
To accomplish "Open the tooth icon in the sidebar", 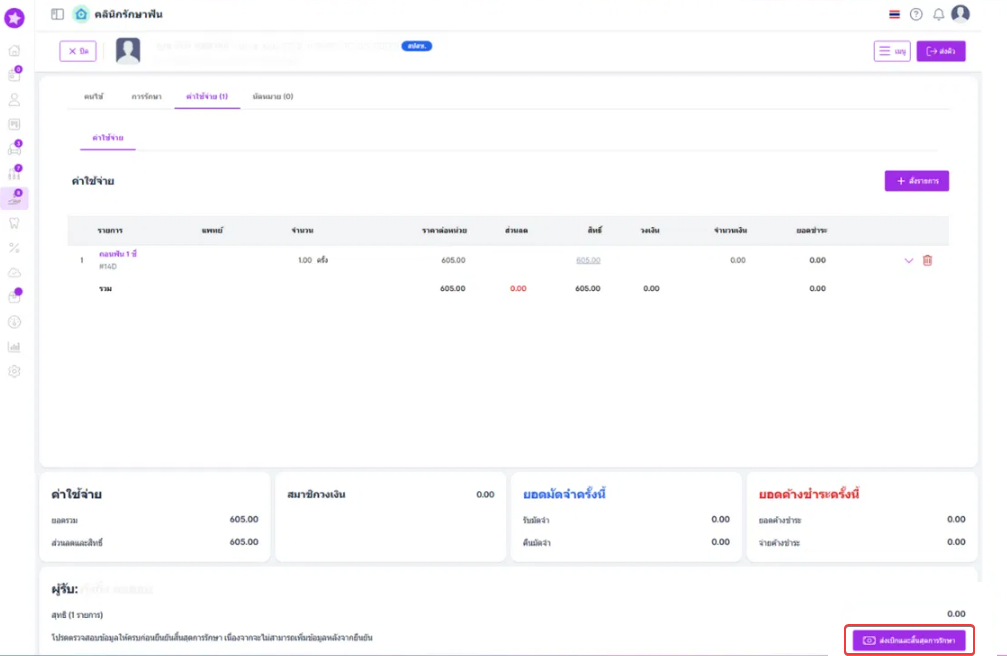I will tap(14, 223).
